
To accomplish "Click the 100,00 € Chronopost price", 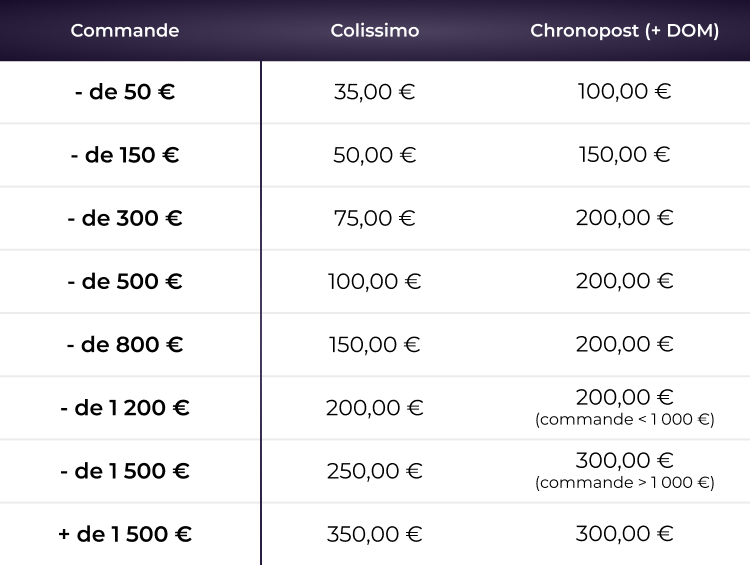I will [624, 92].
